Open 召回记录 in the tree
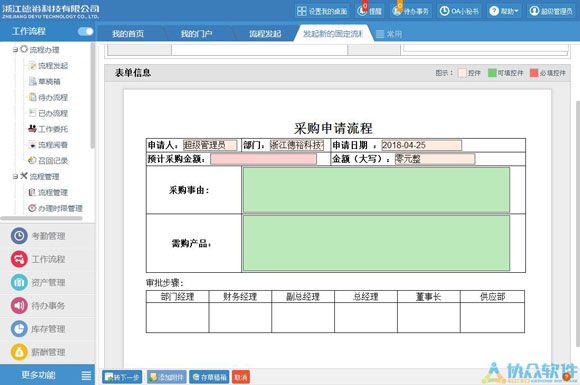 coord(48,161)
